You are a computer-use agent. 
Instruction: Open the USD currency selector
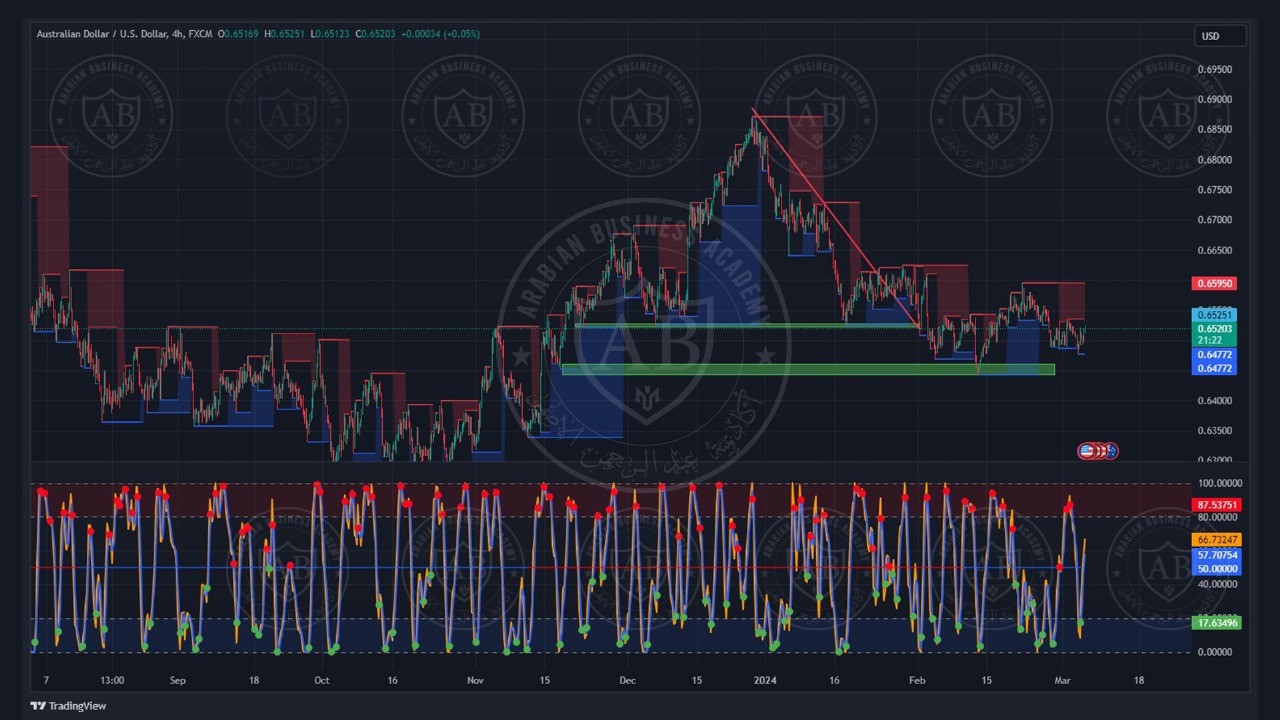click(1220, 36)
